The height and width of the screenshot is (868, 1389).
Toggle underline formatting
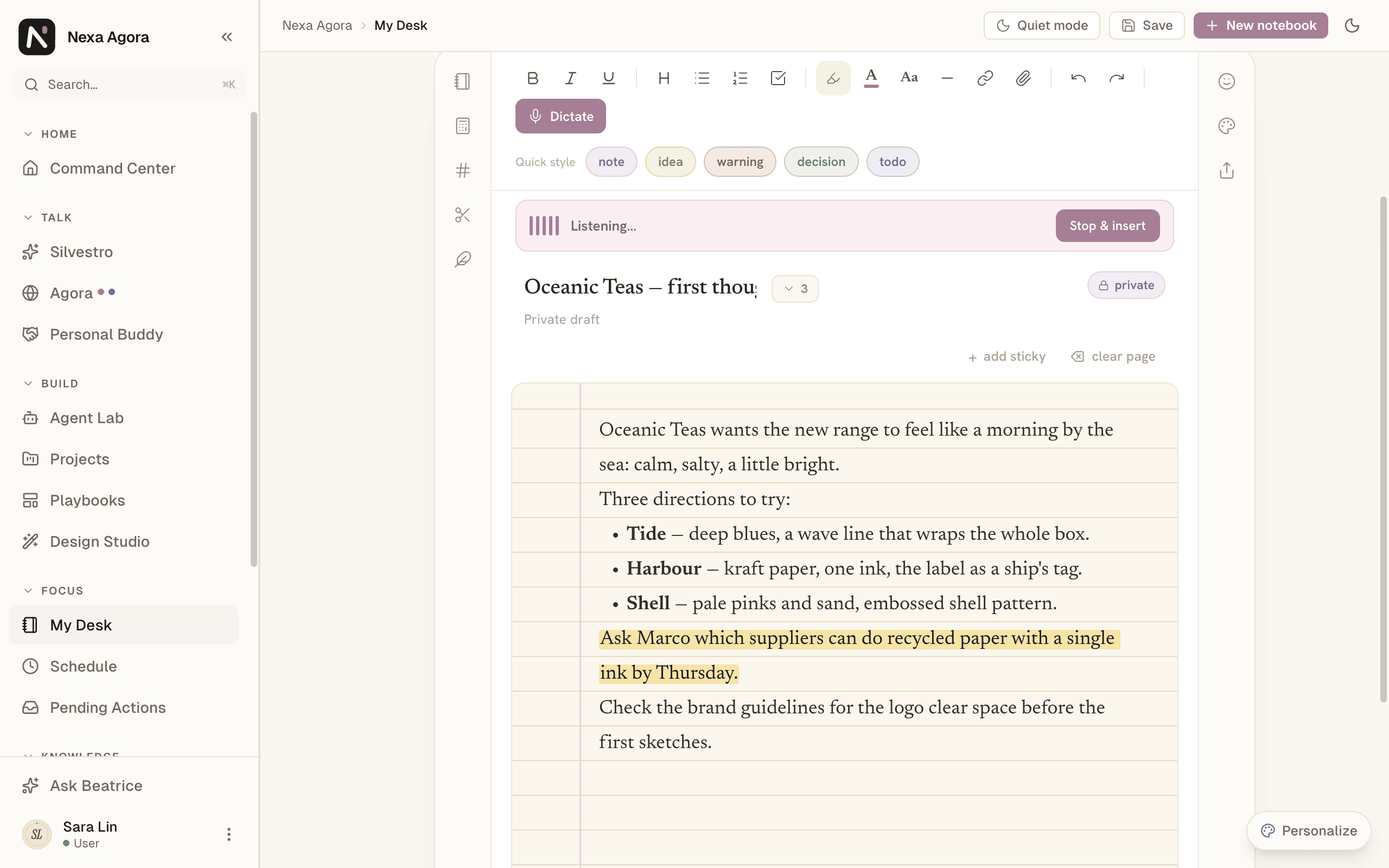point(608,78)
